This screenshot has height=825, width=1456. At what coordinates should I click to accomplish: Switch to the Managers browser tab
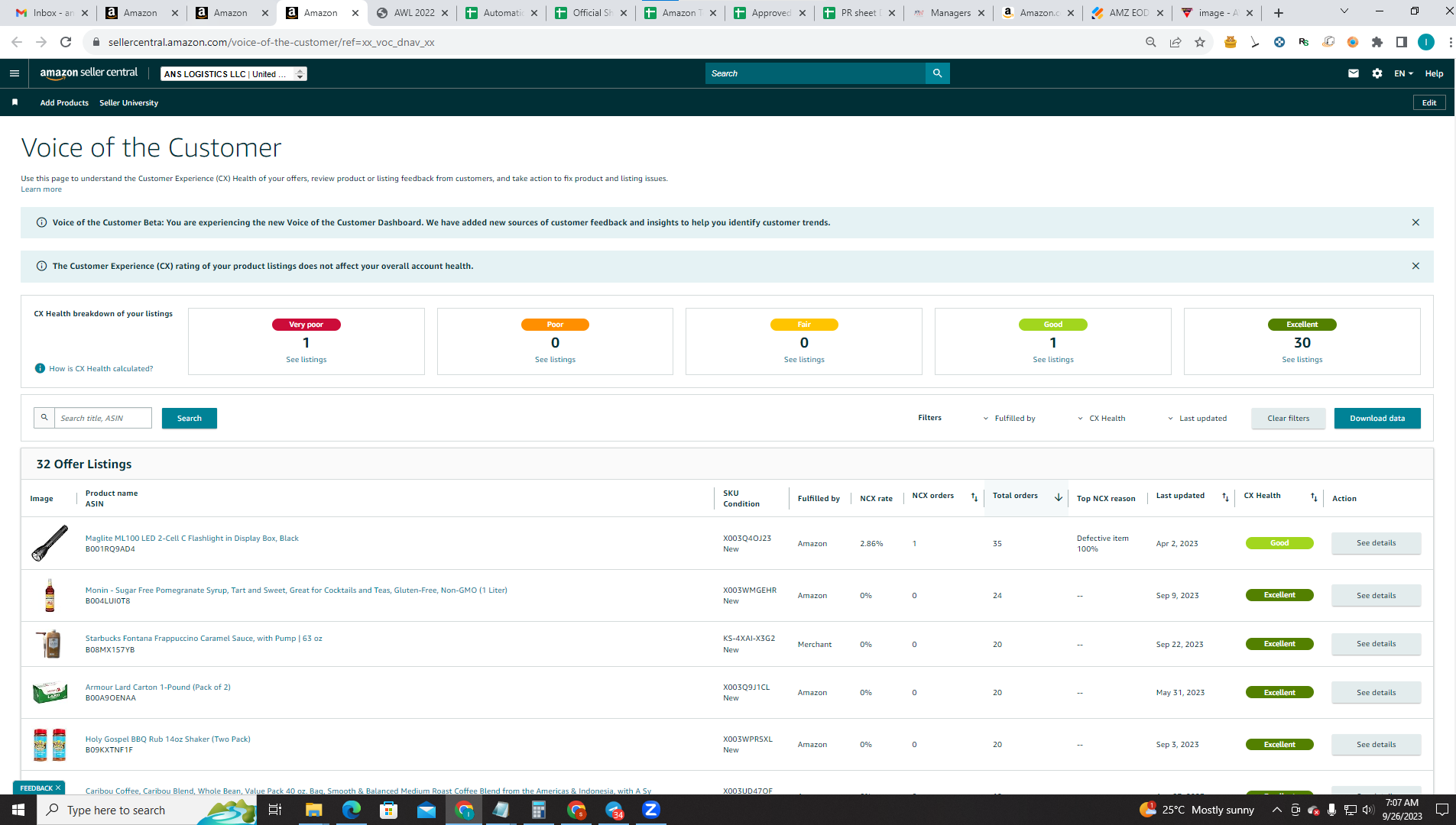pyautogui.click(x=950, y=13)
